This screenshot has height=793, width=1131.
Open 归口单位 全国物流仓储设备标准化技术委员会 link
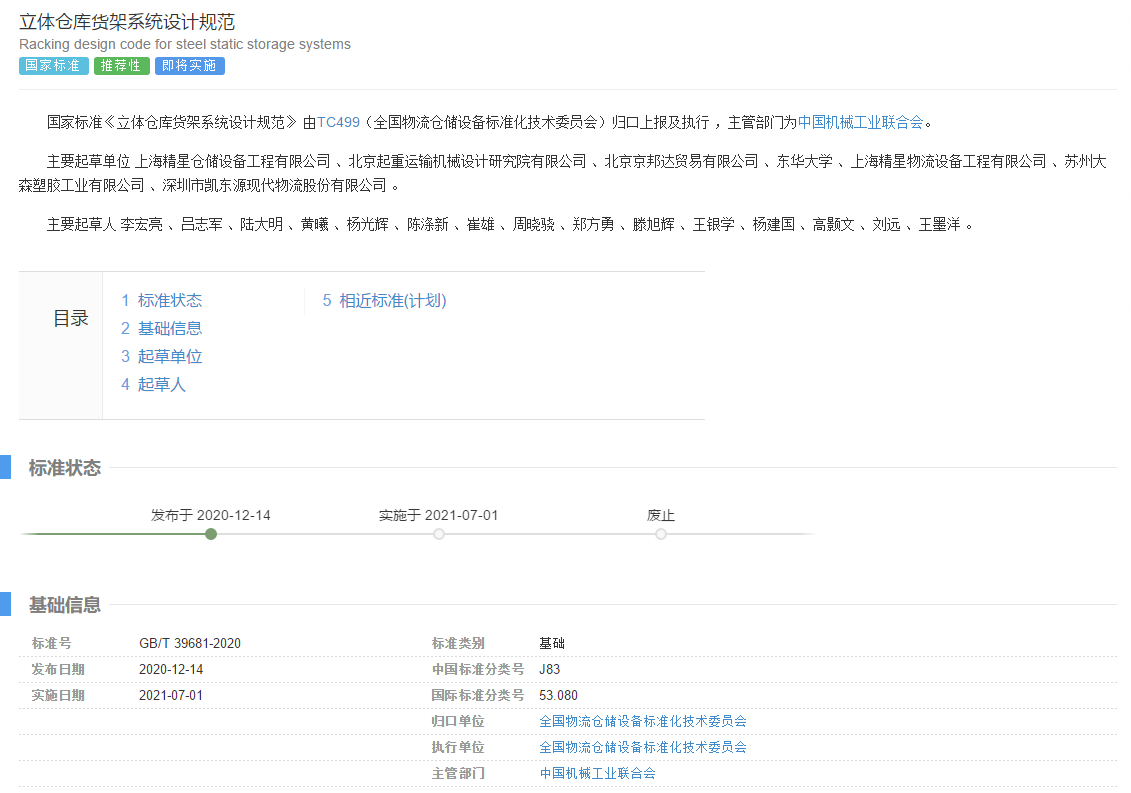tap(643, 721)
